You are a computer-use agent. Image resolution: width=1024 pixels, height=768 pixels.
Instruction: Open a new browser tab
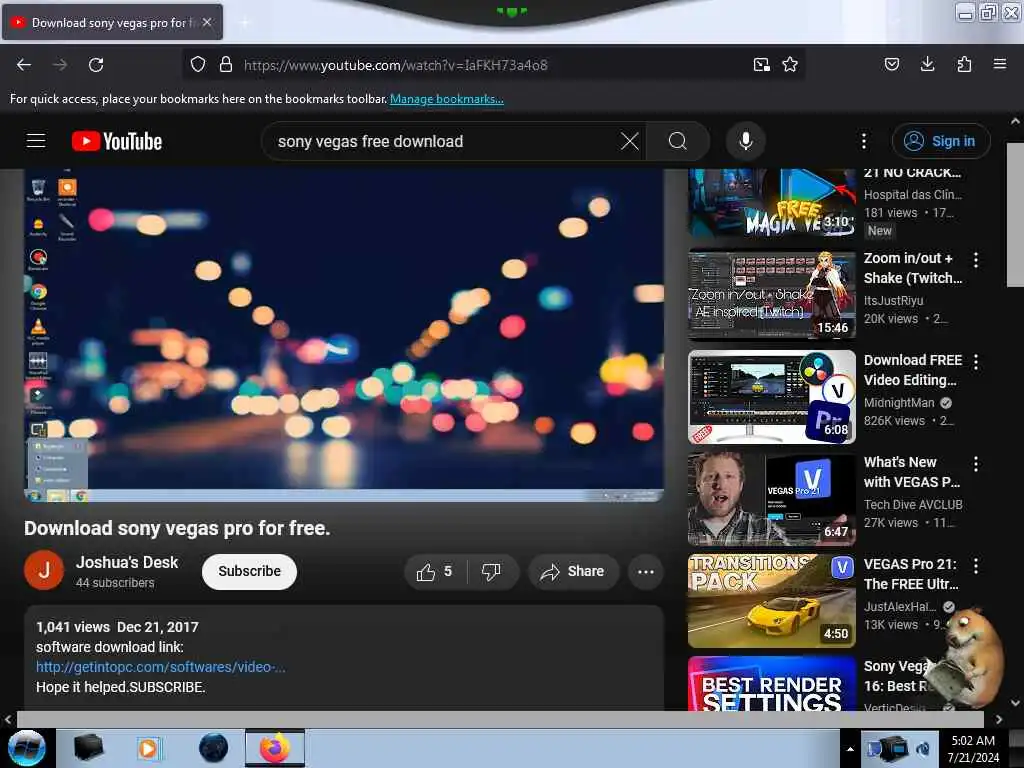point(245,22)
